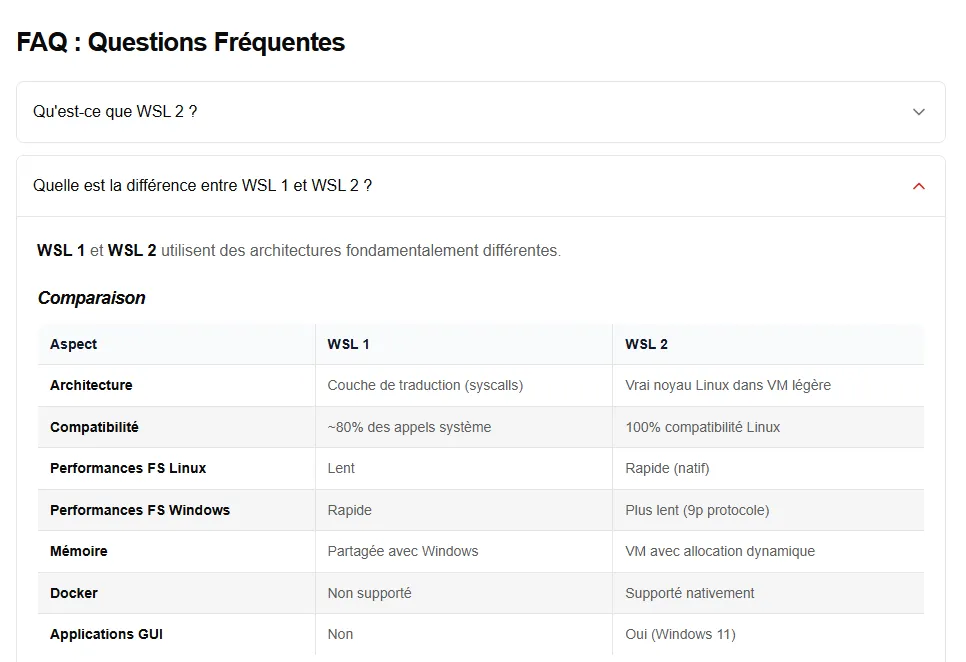
Task: Click the Mémoire row label
Action: click(x=78, y=551)
